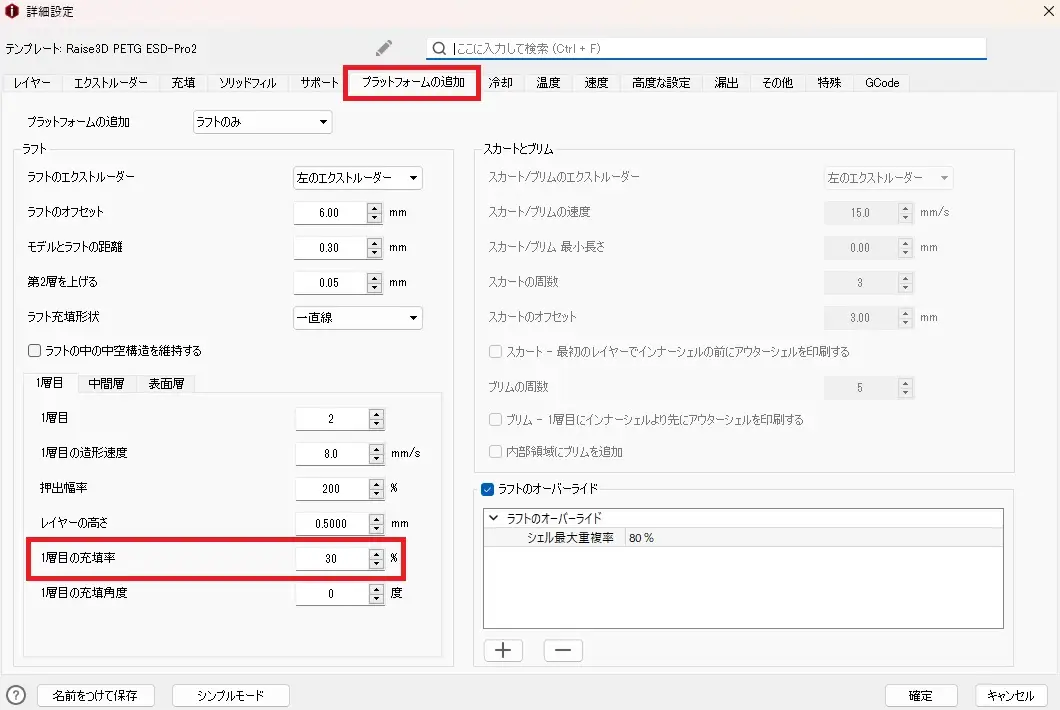
Task: Click the search magnifier icon
Action: pyautogui.click(x=439, y=48)
